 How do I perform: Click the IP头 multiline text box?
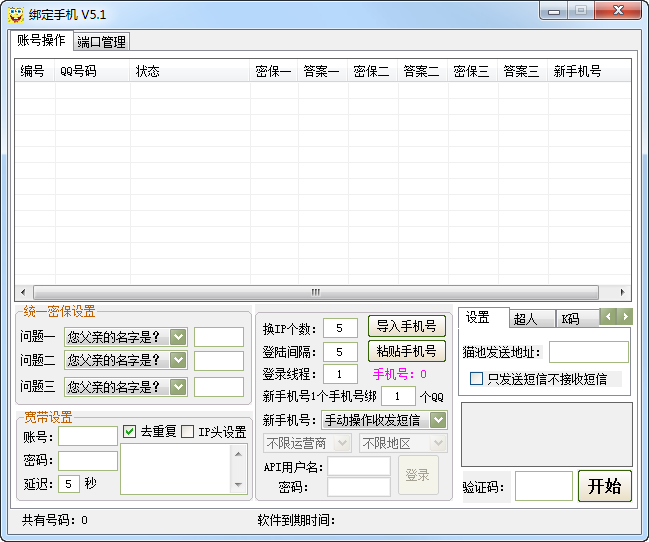(184, 469)
